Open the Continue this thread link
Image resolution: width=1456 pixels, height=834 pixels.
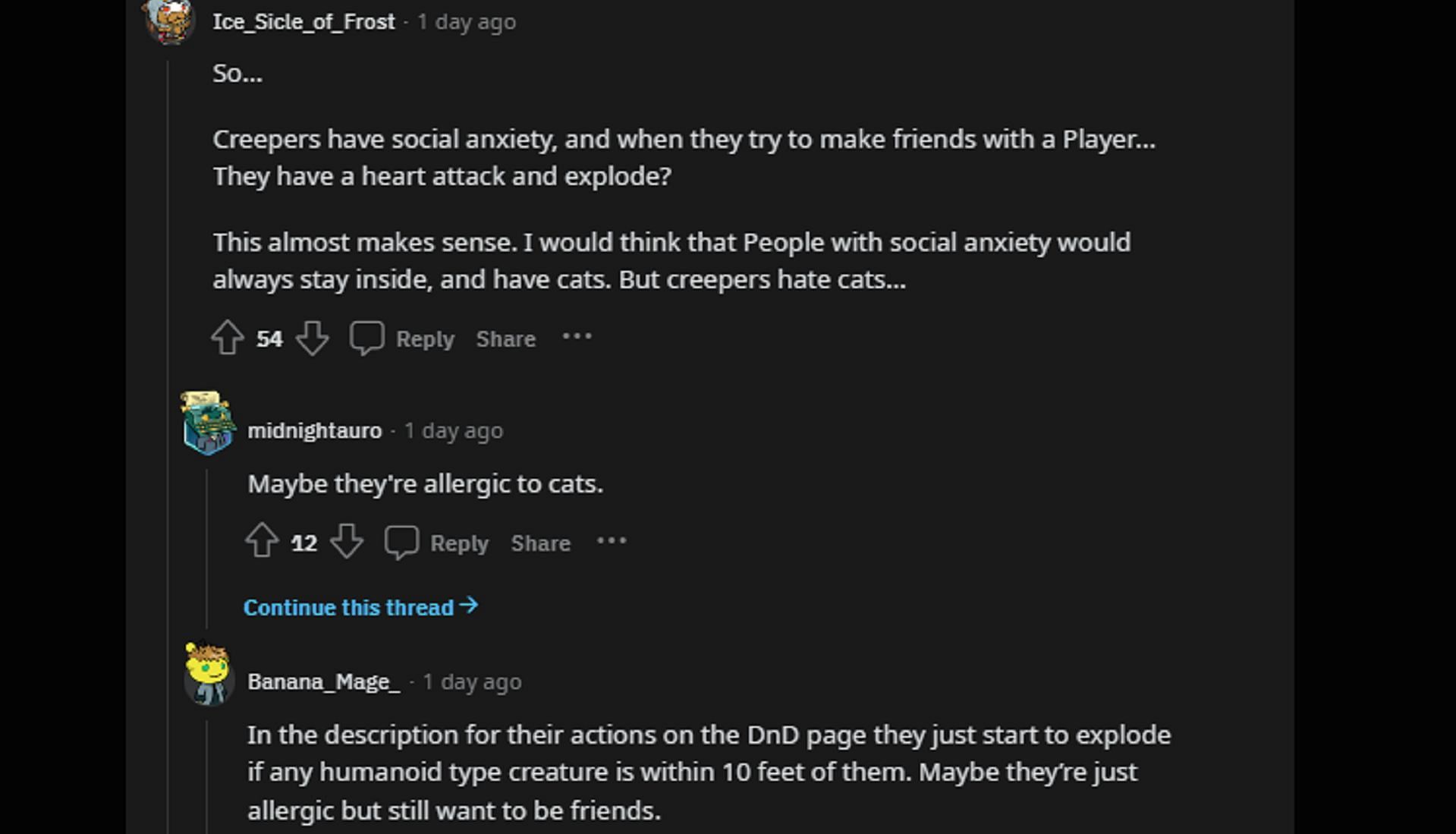360,607
